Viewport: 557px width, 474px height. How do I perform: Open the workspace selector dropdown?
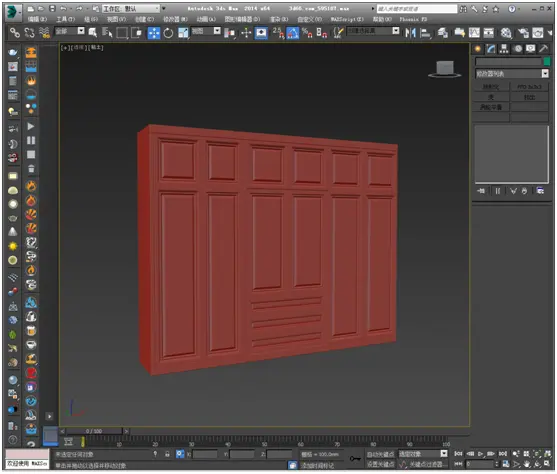click(131, 9)
